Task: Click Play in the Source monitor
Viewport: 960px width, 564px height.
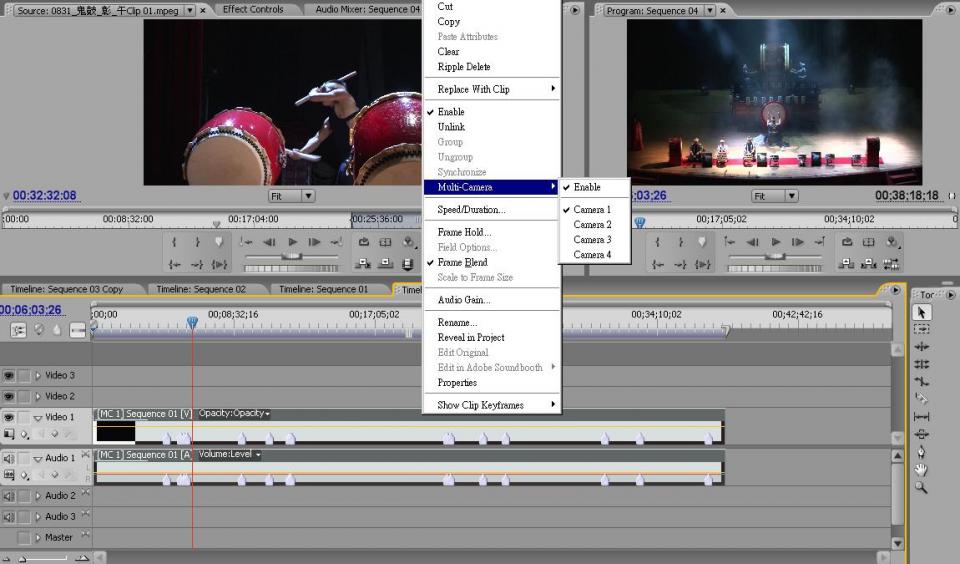Action: (292, 242)
